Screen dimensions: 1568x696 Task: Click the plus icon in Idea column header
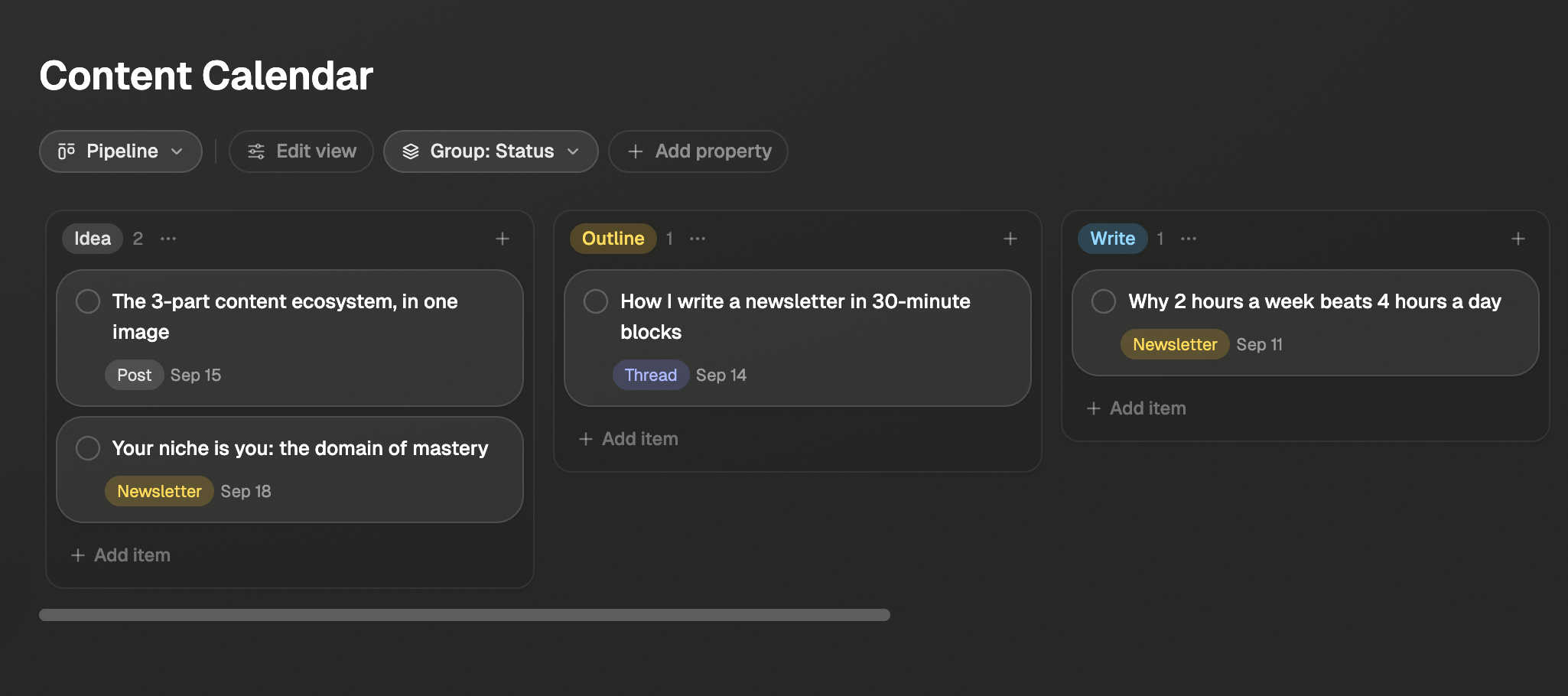[503, 239]
